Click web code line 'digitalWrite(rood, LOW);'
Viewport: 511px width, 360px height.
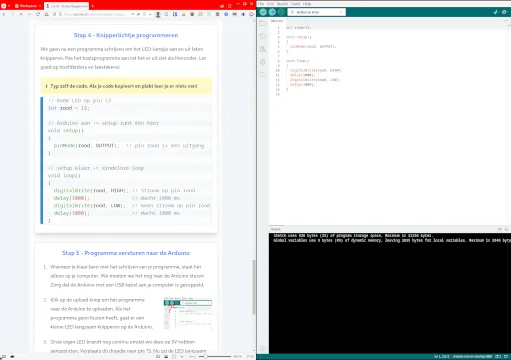pyautogui.click(x=89, y=205)
